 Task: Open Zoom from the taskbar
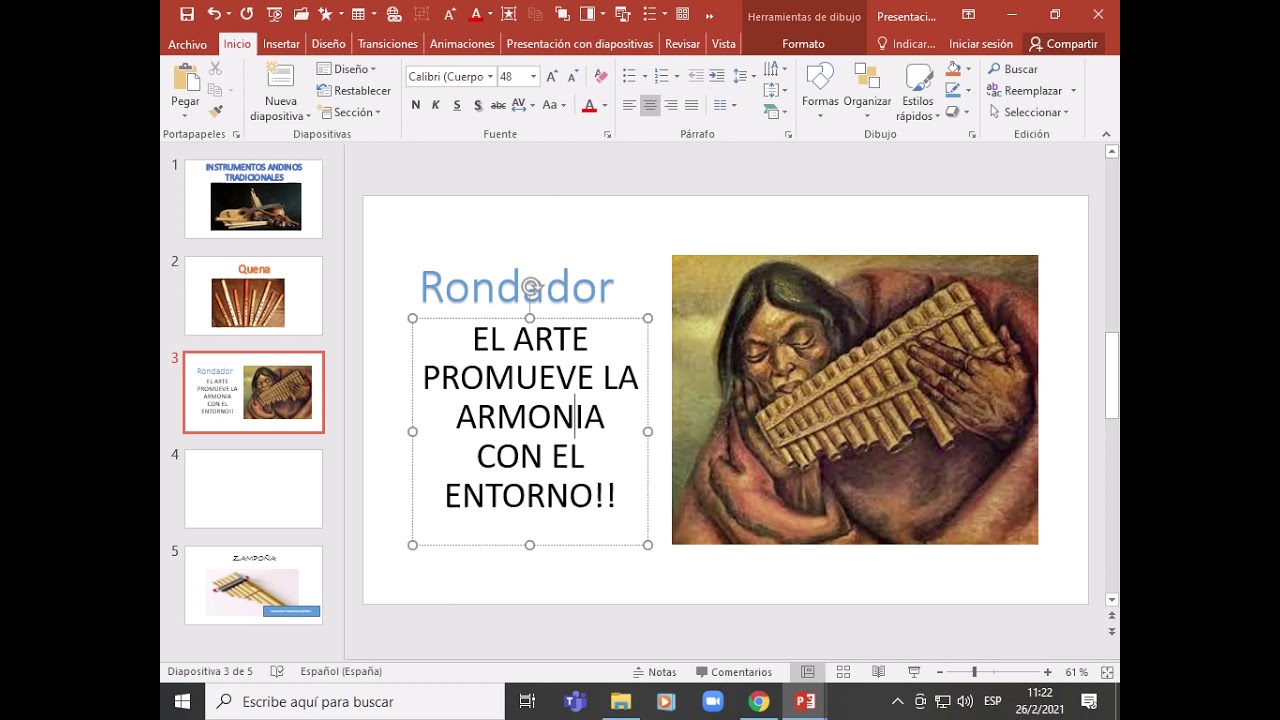(x=712, y=702)
